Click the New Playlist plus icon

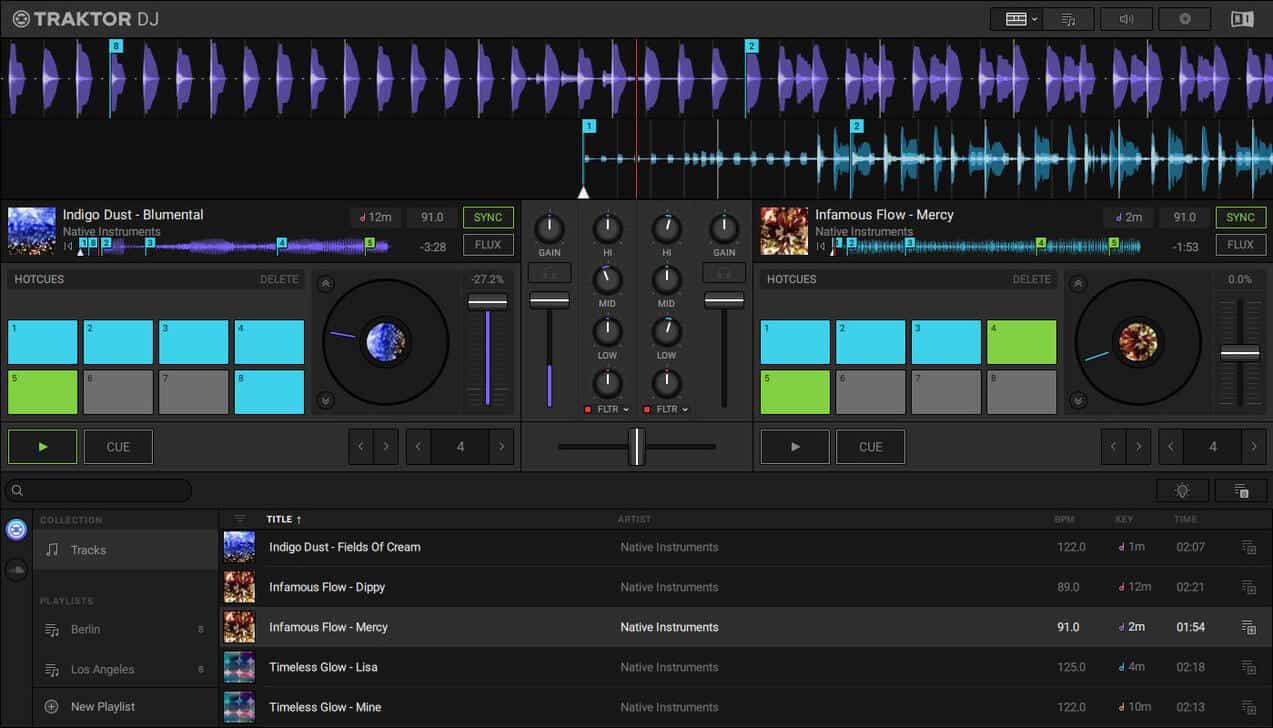tap(52, 707)
